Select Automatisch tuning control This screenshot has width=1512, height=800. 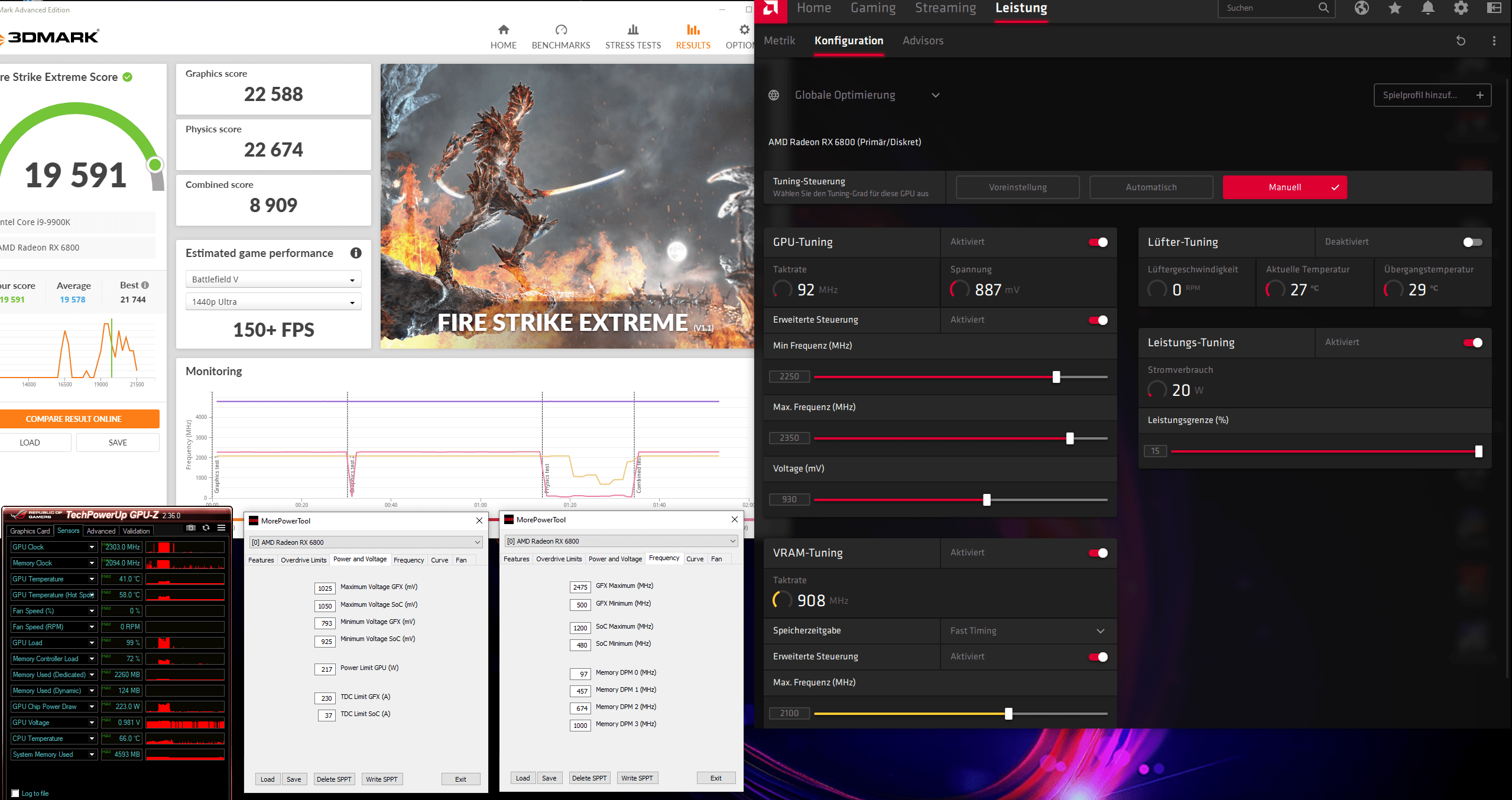tap(1151, 187)
